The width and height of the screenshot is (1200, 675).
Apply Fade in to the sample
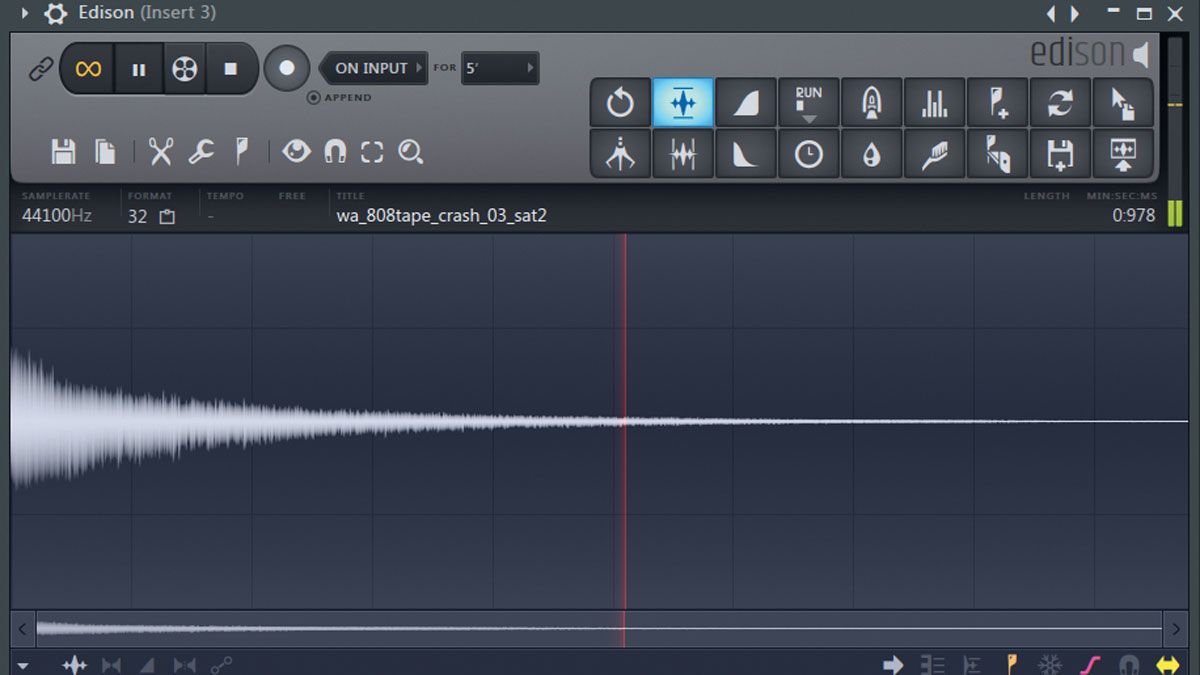[x=746, y=100]
